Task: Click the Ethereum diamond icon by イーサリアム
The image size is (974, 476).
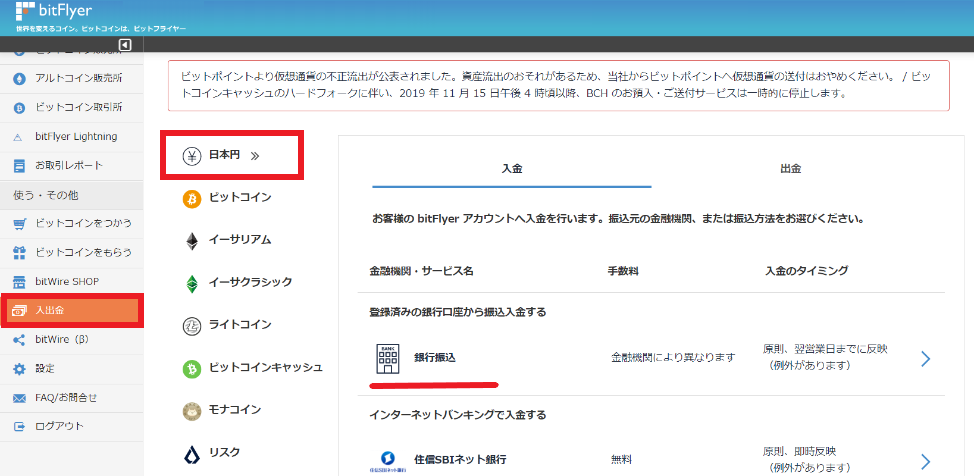Action: (192, 241)
